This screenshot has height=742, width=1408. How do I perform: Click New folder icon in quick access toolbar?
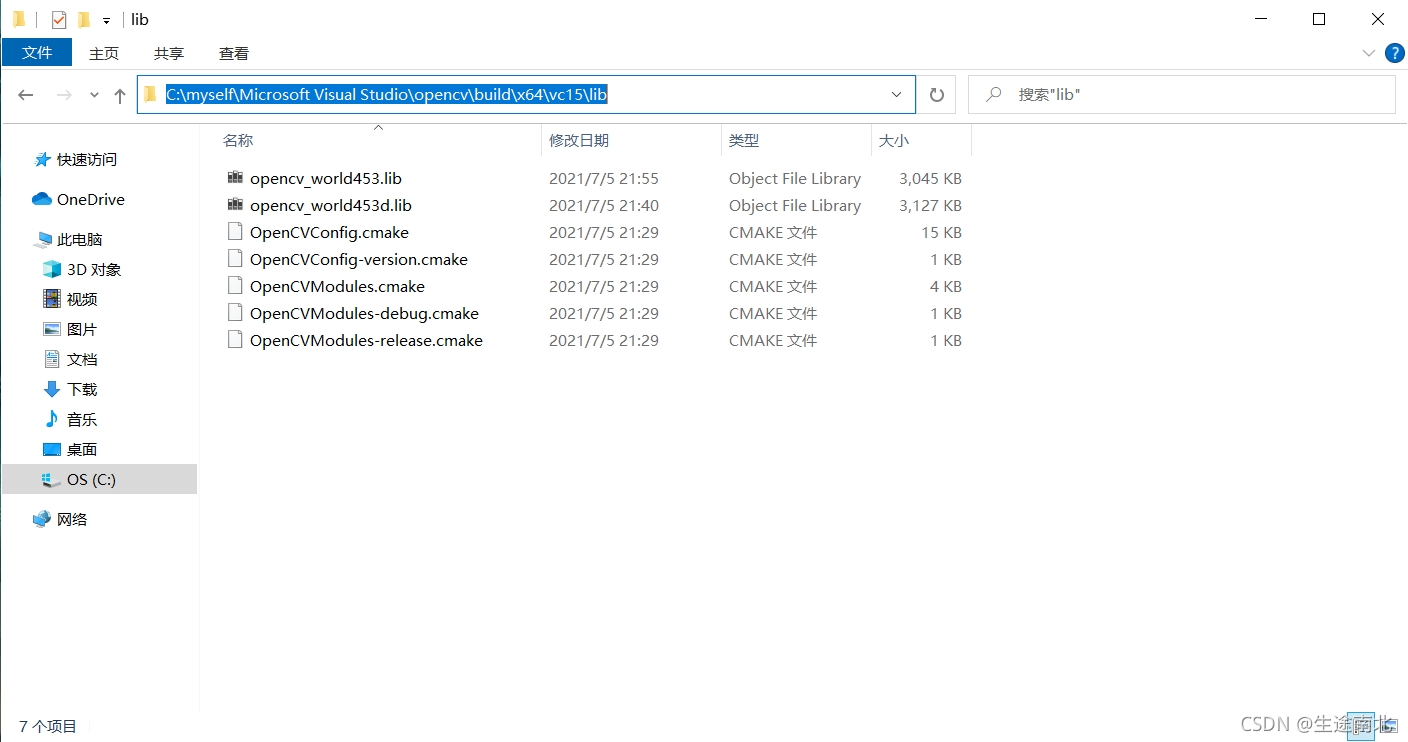pyautogui.click(x=84, y=19)
